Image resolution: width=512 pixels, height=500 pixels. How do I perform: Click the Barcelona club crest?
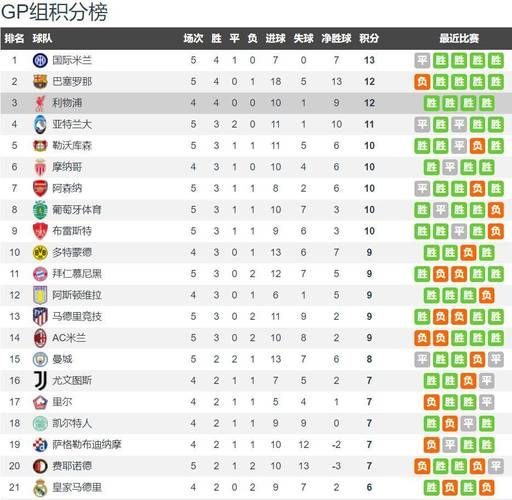(40, 82)
